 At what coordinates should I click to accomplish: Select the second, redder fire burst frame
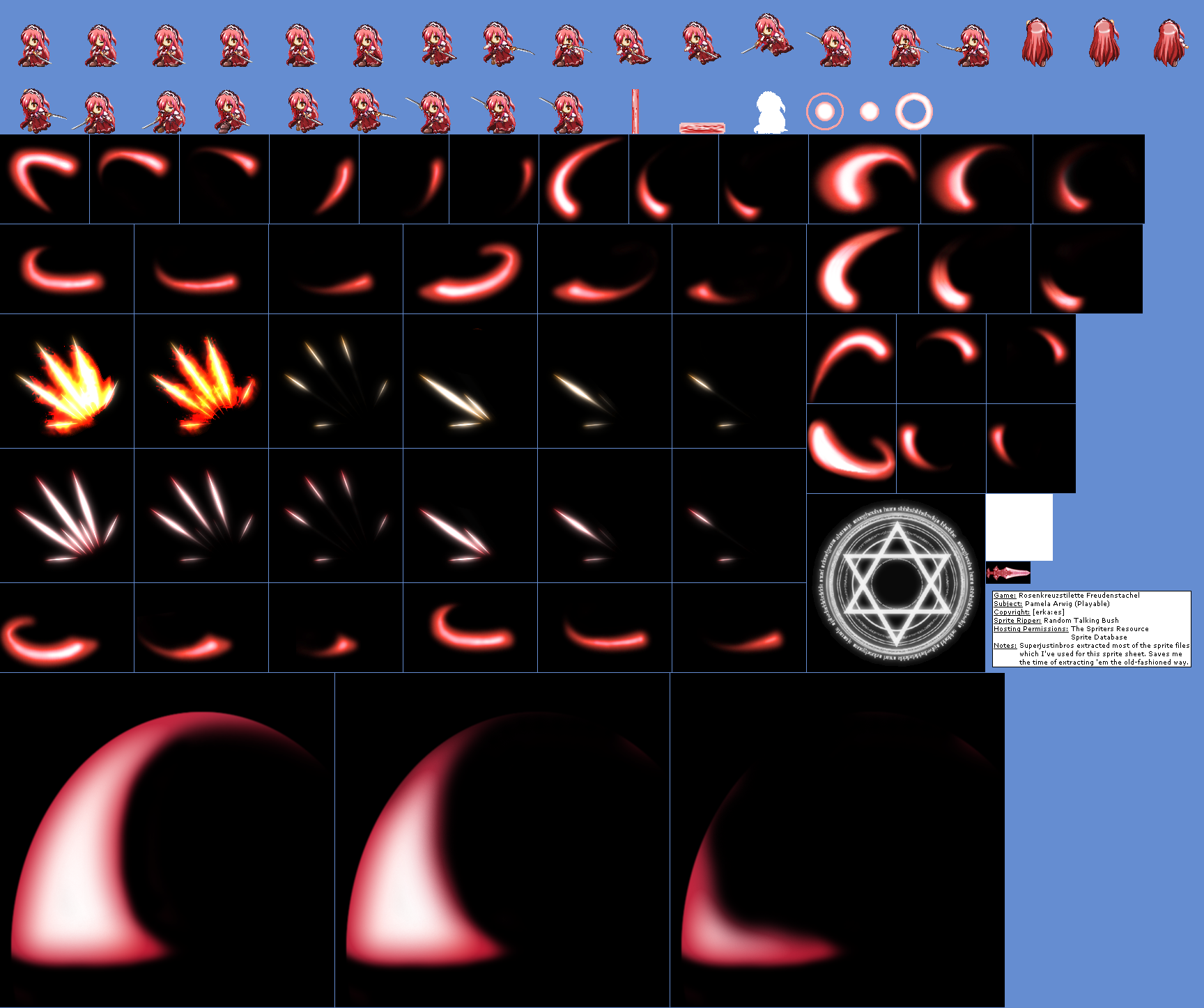(201, 381)
